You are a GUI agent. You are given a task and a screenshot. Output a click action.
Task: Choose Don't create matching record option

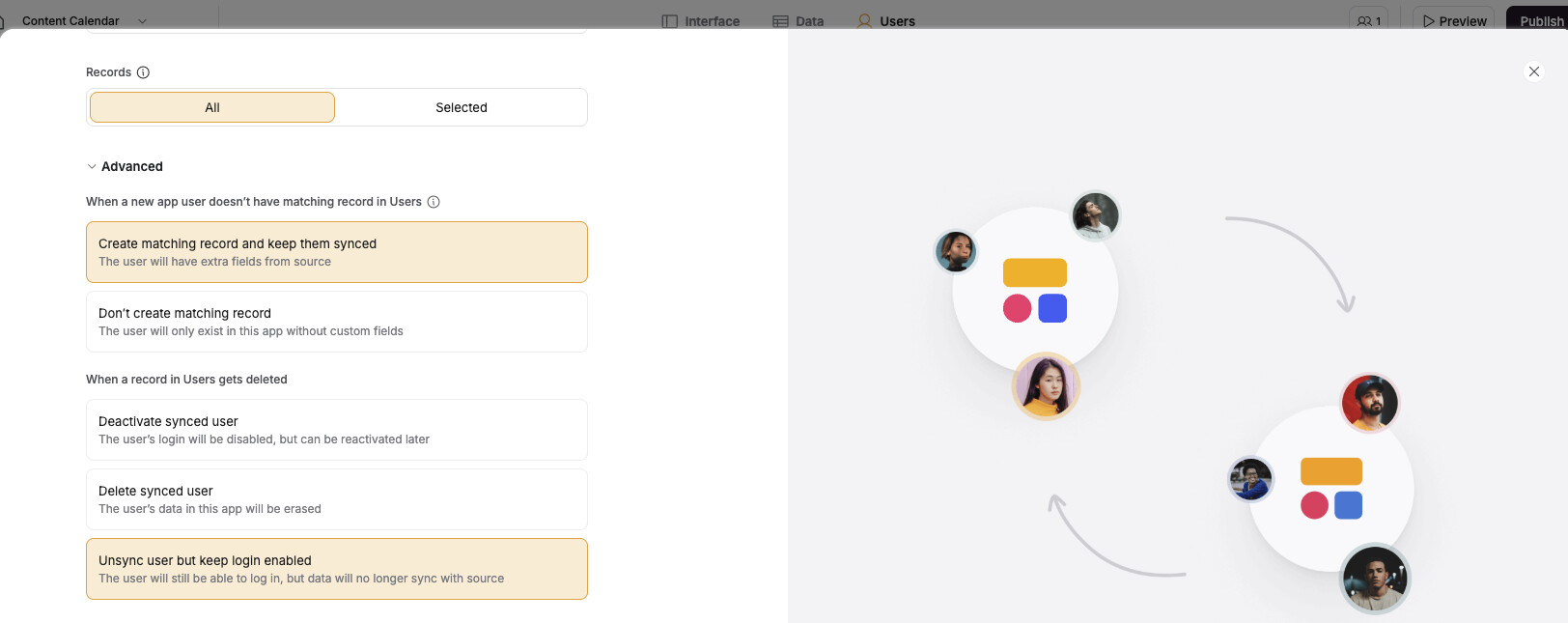point(336,322)
